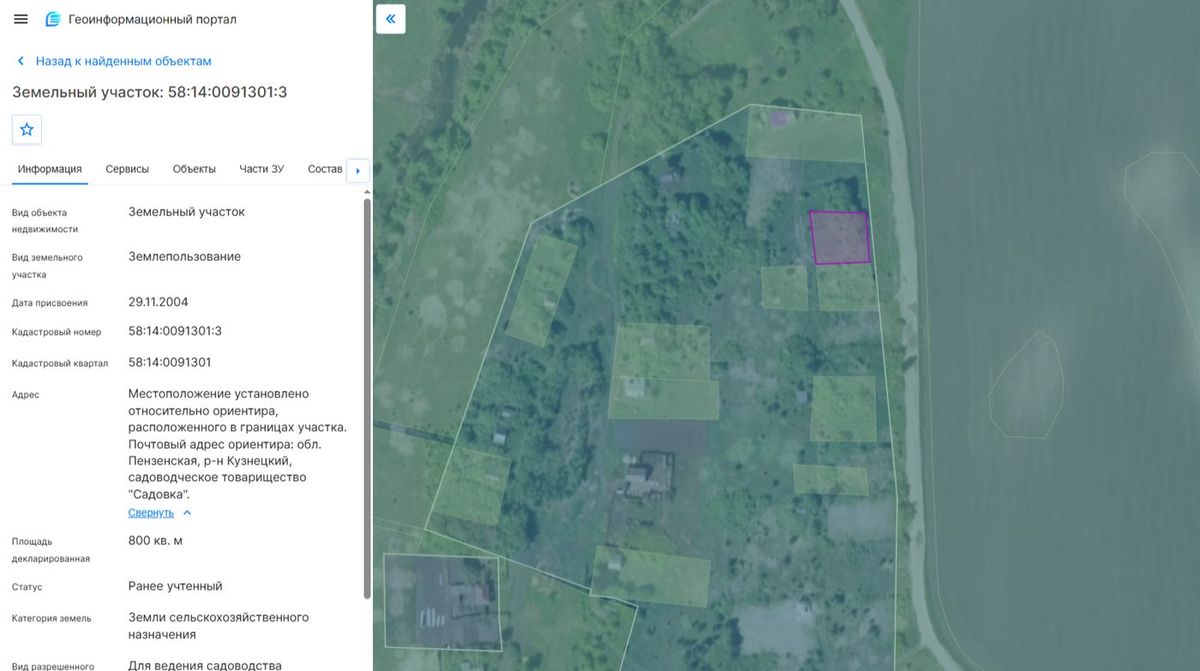
Task: Go back via Назад к найденным объектам
Action: 124,61
